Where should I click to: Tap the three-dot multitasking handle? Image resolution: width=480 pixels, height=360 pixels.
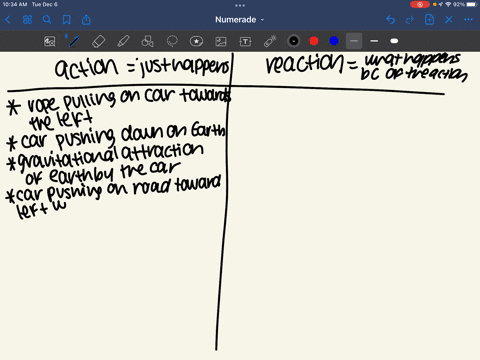click(240, 5)
